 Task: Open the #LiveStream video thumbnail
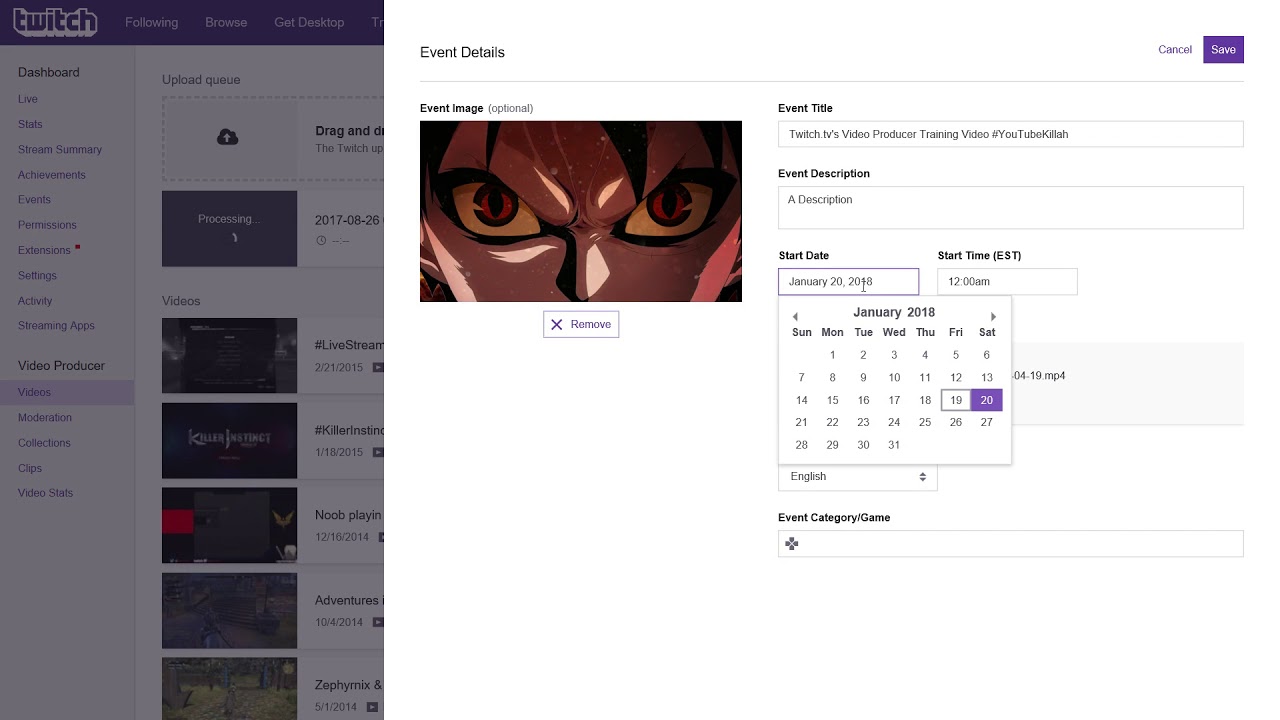tap(229, 356)
